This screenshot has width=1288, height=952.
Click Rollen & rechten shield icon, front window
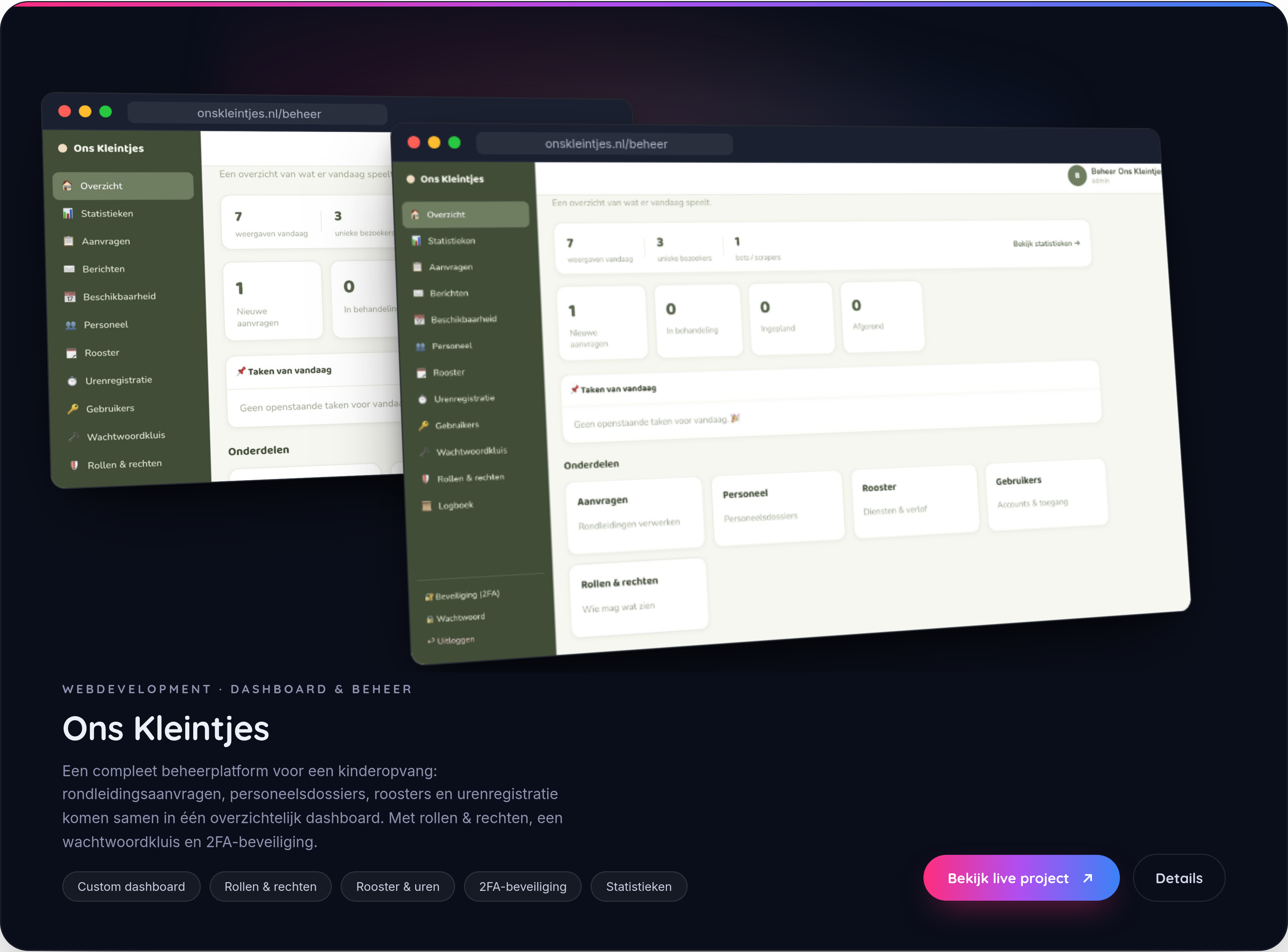[x=426, y=478]
